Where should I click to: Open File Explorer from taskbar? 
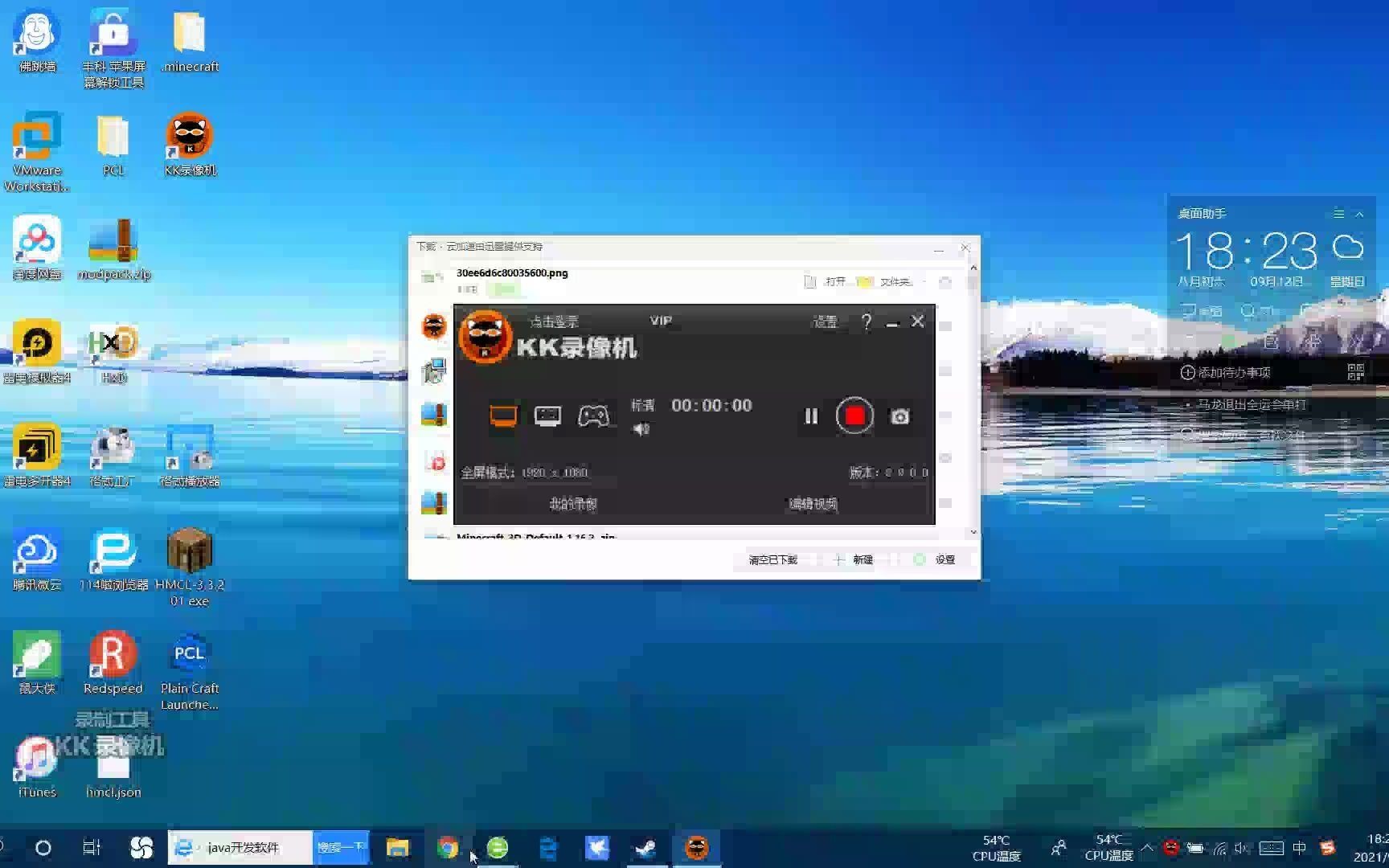click(397, 848)
